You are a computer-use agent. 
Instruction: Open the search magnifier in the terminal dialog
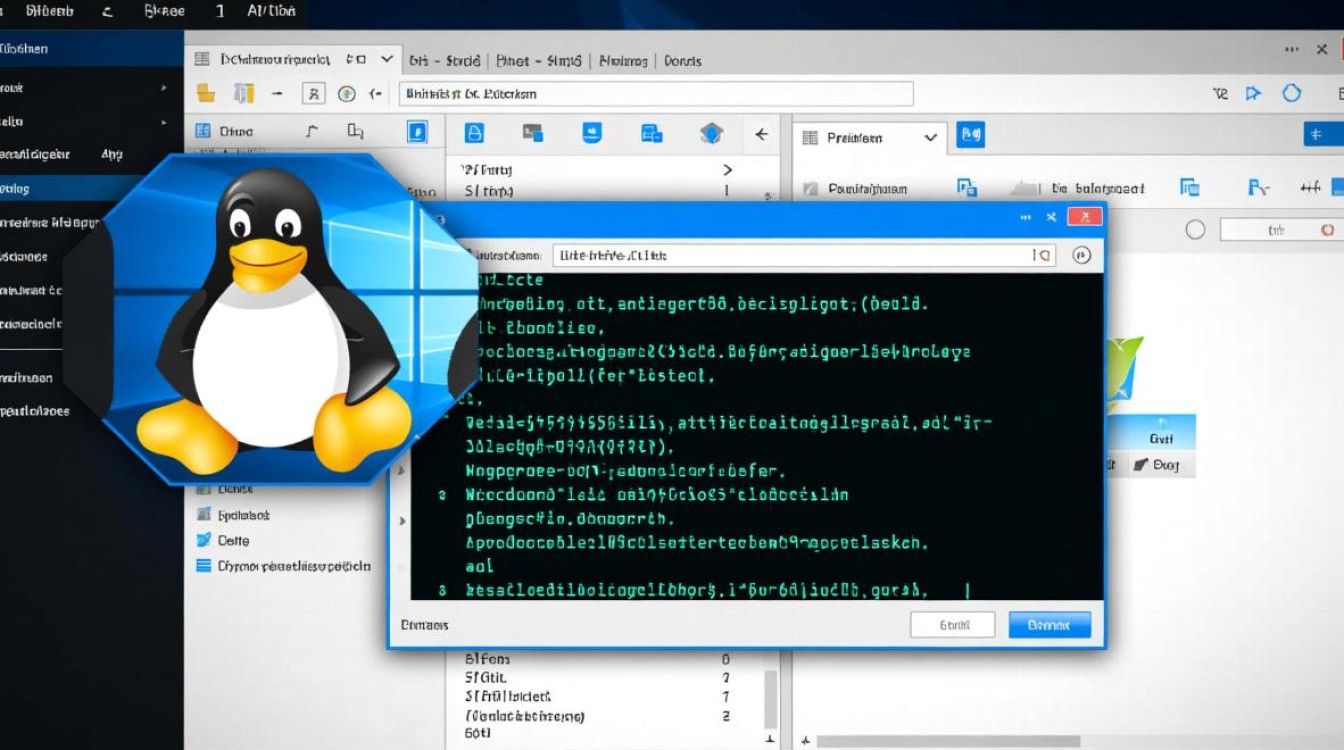click(1044, 255)
